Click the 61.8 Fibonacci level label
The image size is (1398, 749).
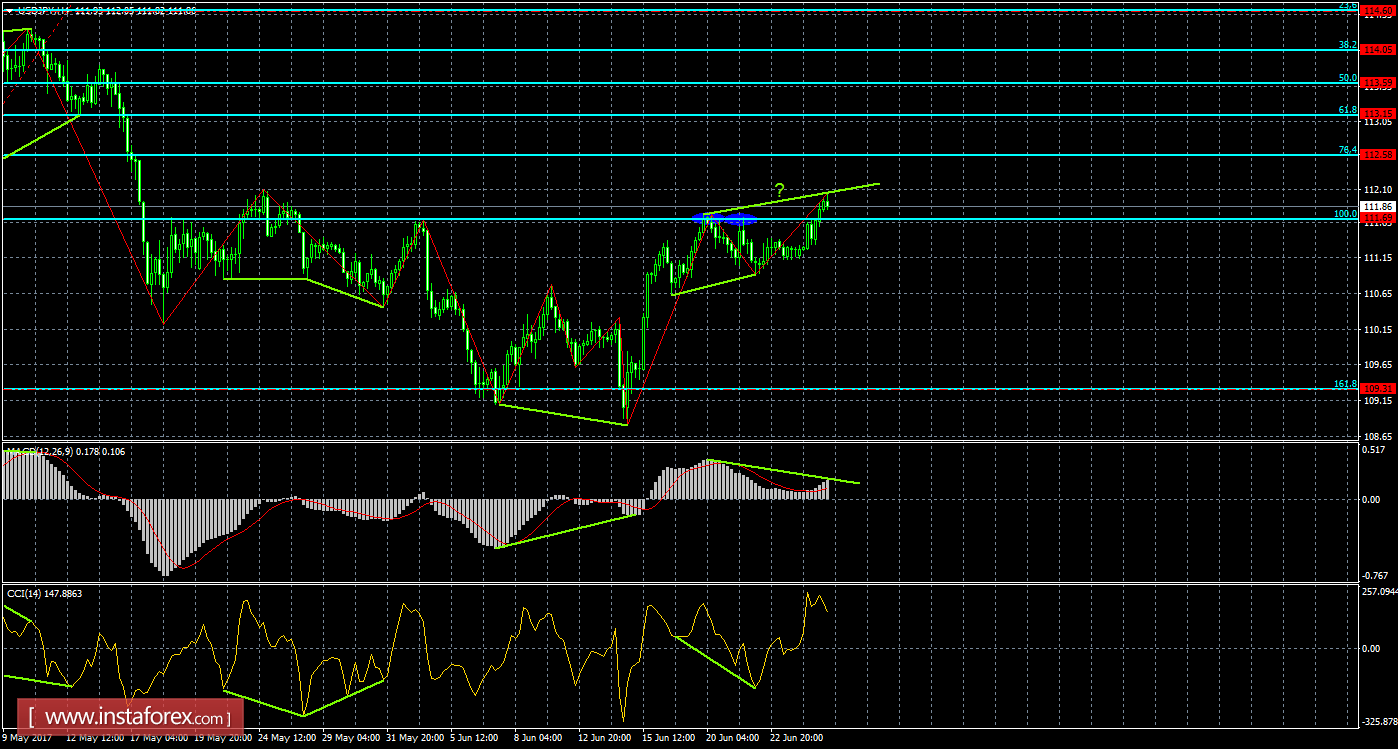click(1347, 109)
